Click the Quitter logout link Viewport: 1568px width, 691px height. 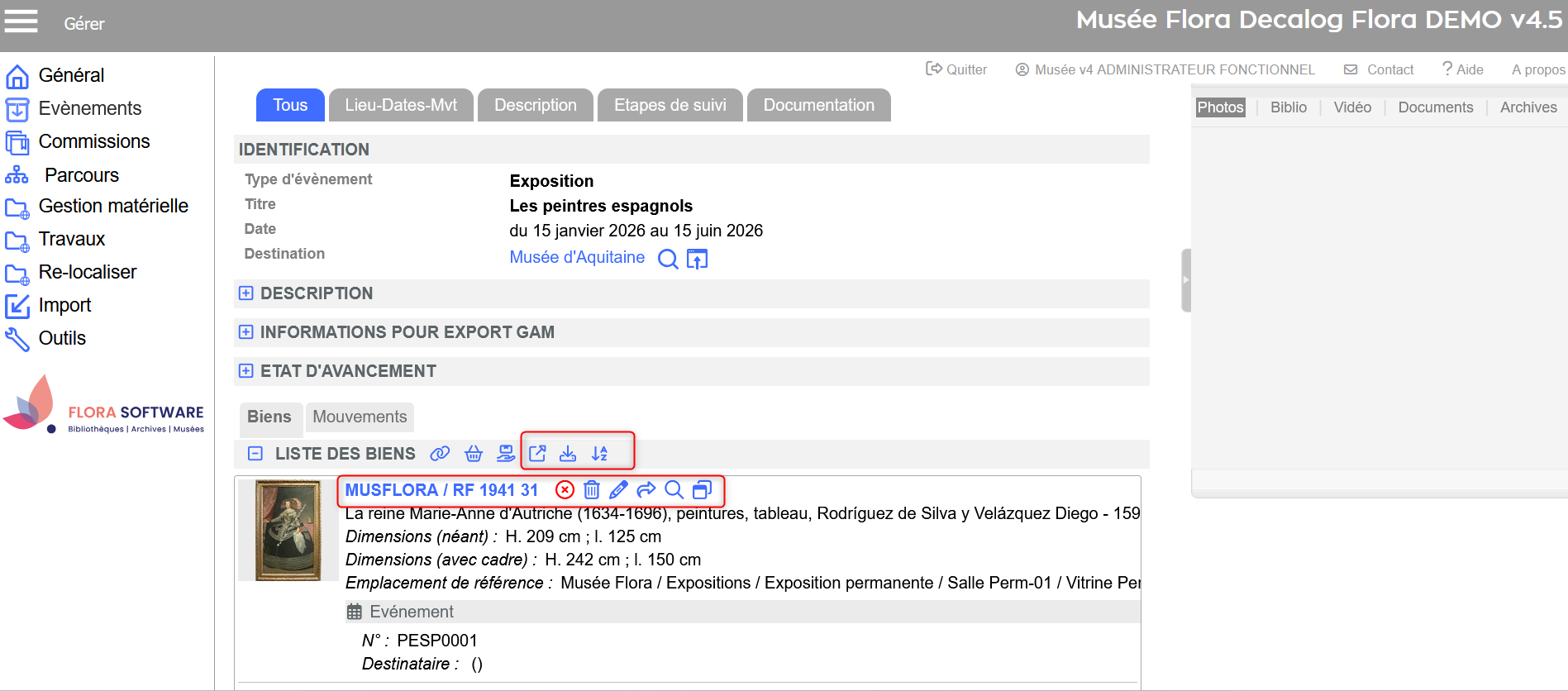point(956,69)
